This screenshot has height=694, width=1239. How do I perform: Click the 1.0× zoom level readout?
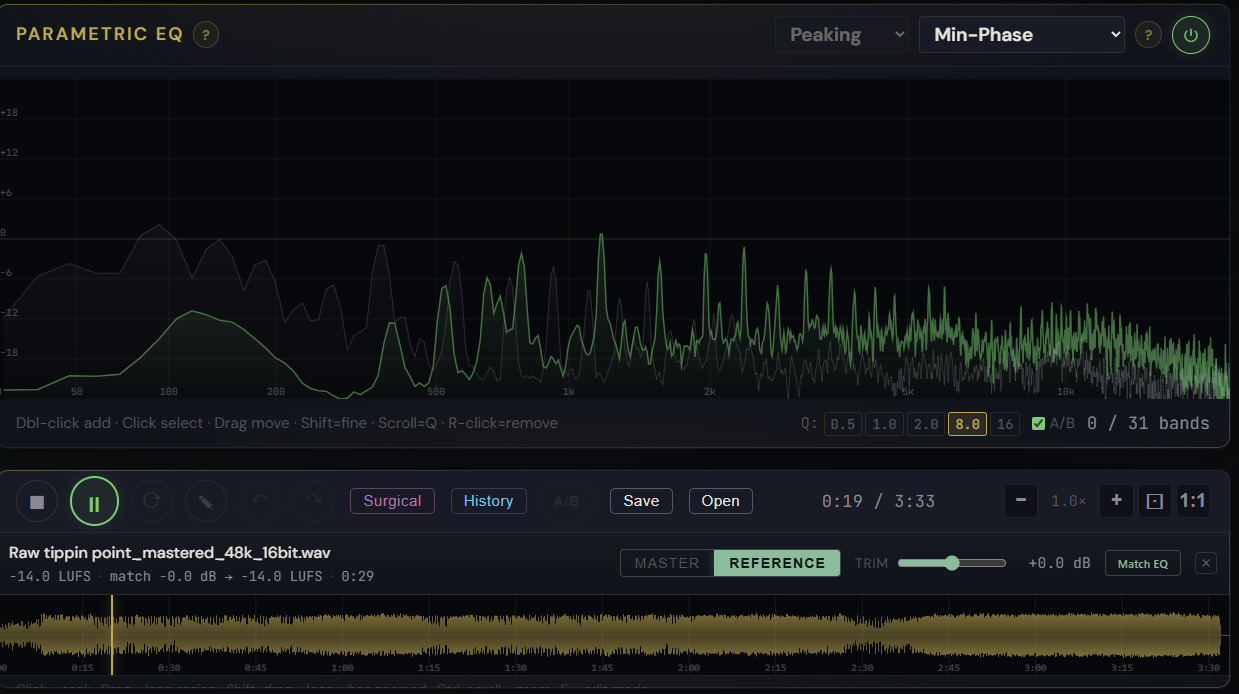[1068, 501]
